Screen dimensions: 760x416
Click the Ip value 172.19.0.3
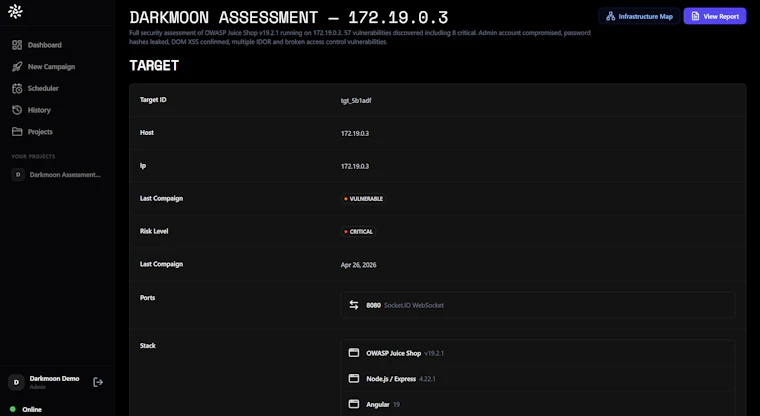click(355, 166)
